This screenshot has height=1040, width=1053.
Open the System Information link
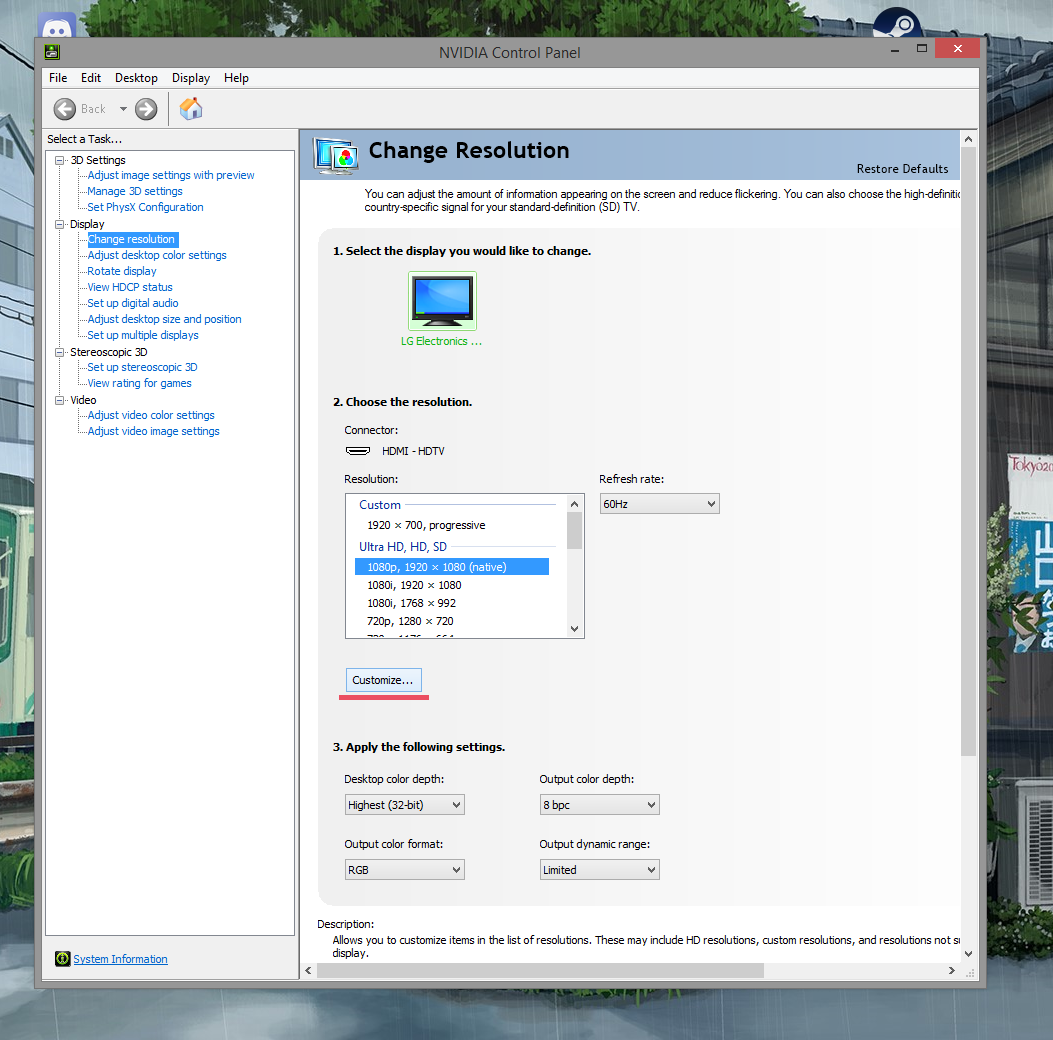(120, 959)
